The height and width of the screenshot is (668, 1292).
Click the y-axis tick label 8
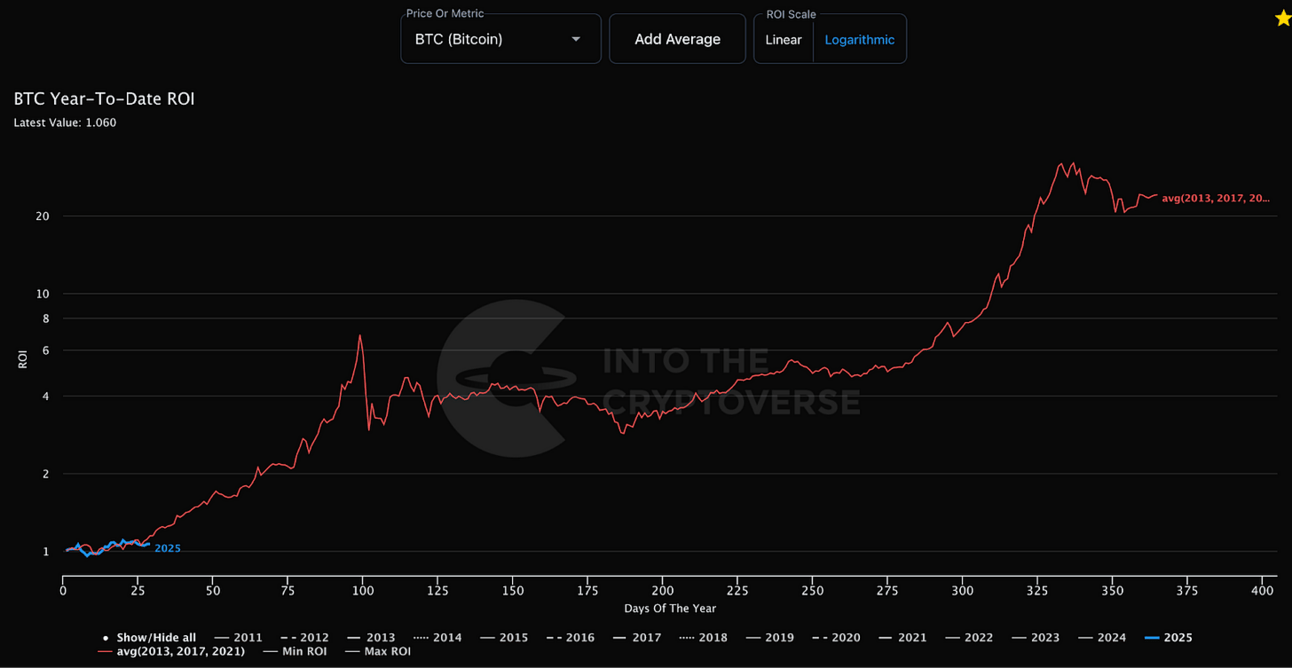(46, 319)
